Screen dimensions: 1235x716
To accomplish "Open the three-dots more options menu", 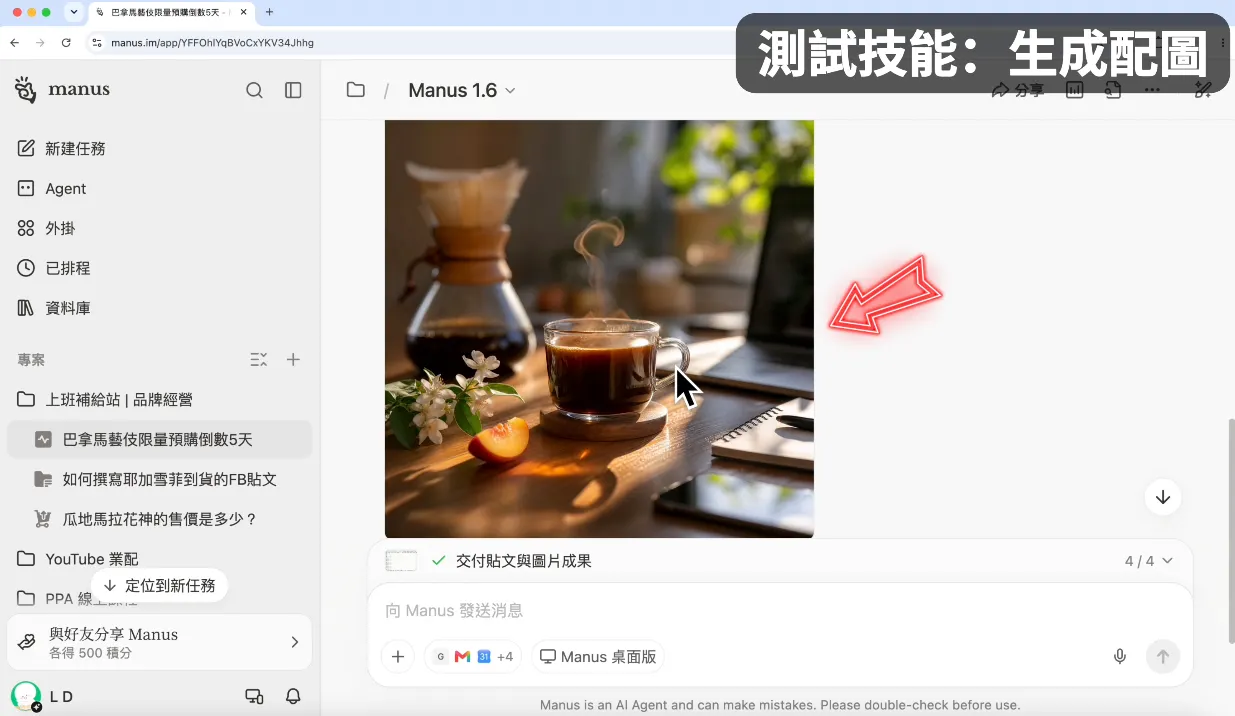I will tap(1152, 90).
